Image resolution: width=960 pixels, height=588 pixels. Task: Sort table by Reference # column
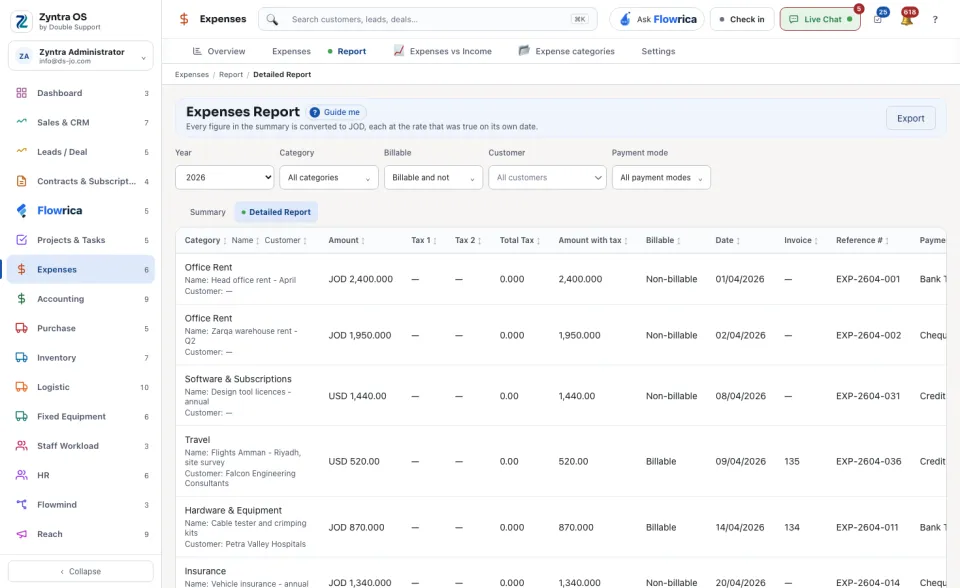[862, 240]
